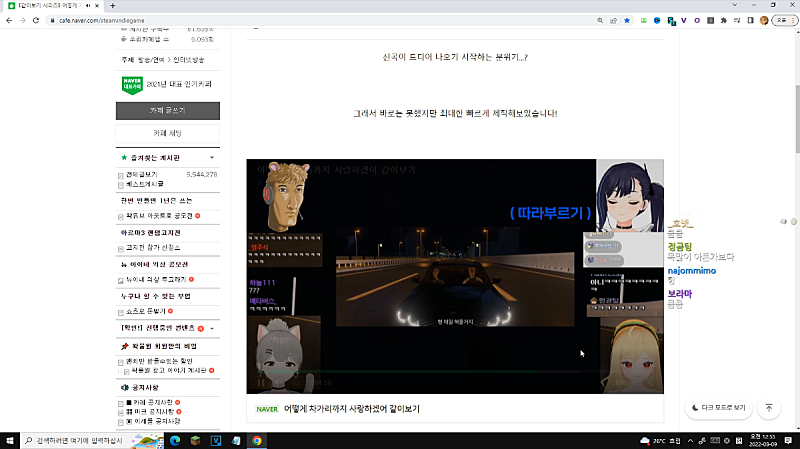Screen dimensions: 800x449
Task: Open a new browser tab
Action: coord(112,5)
